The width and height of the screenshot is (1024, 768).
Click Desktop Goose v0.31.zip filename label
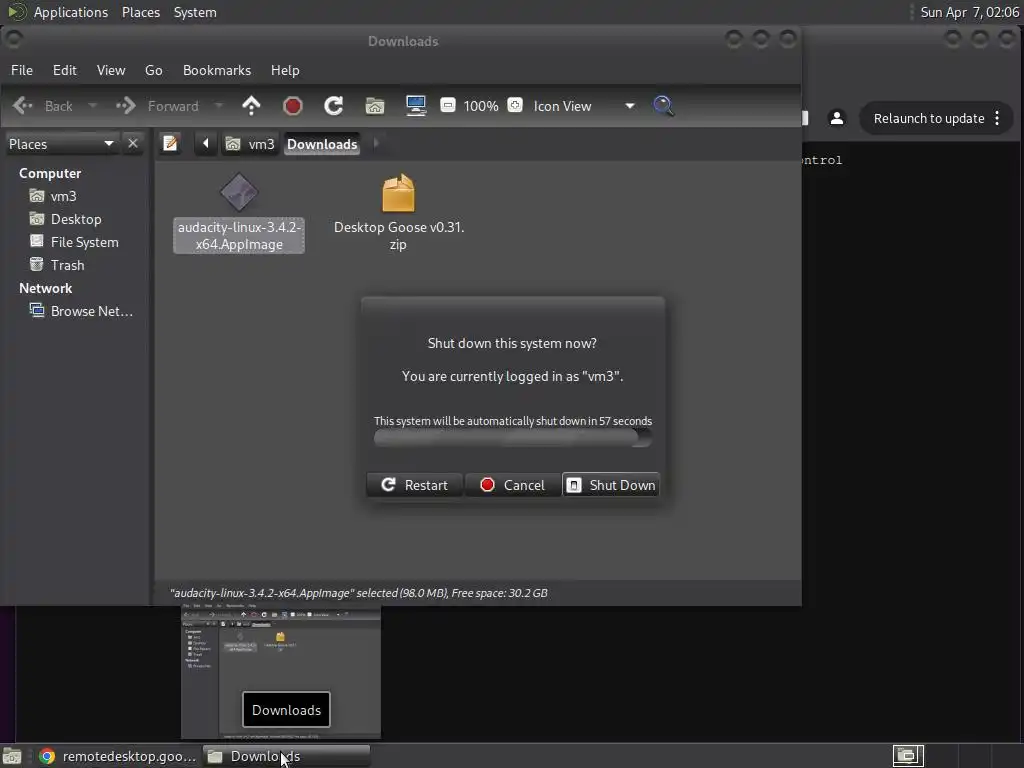(x=398, y=236)
